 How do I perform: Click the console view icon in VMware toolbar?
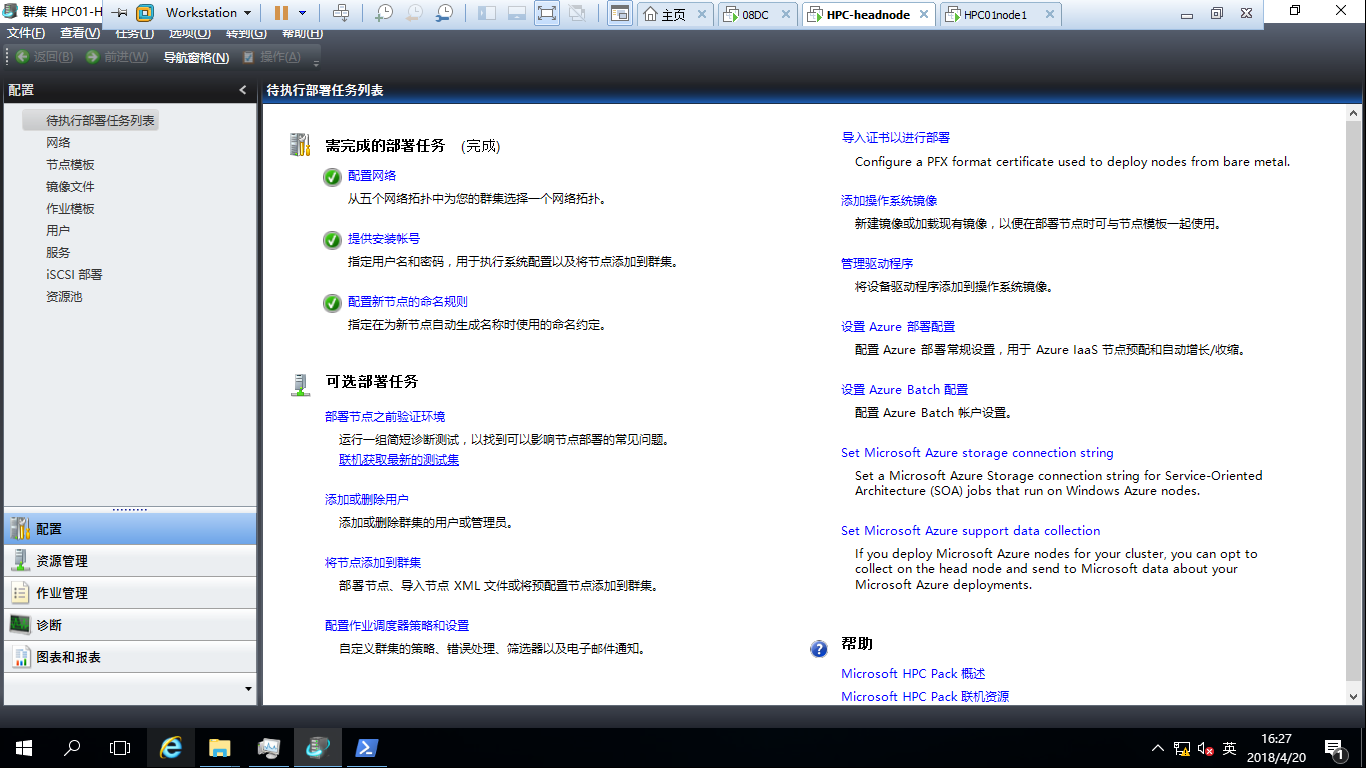pyautogui.click(x=620, y=13)
